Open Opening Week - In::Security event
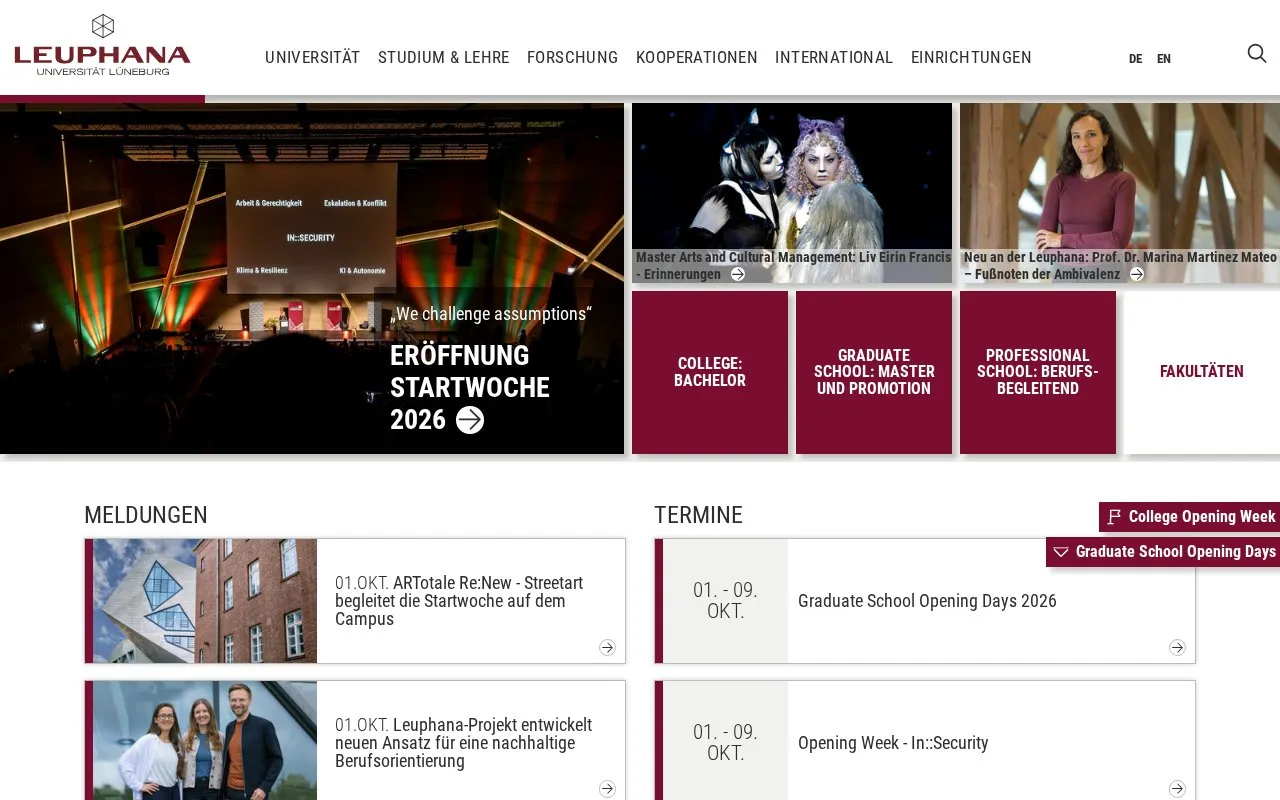The image size is (1280, 800). click(x=893, y=743)
